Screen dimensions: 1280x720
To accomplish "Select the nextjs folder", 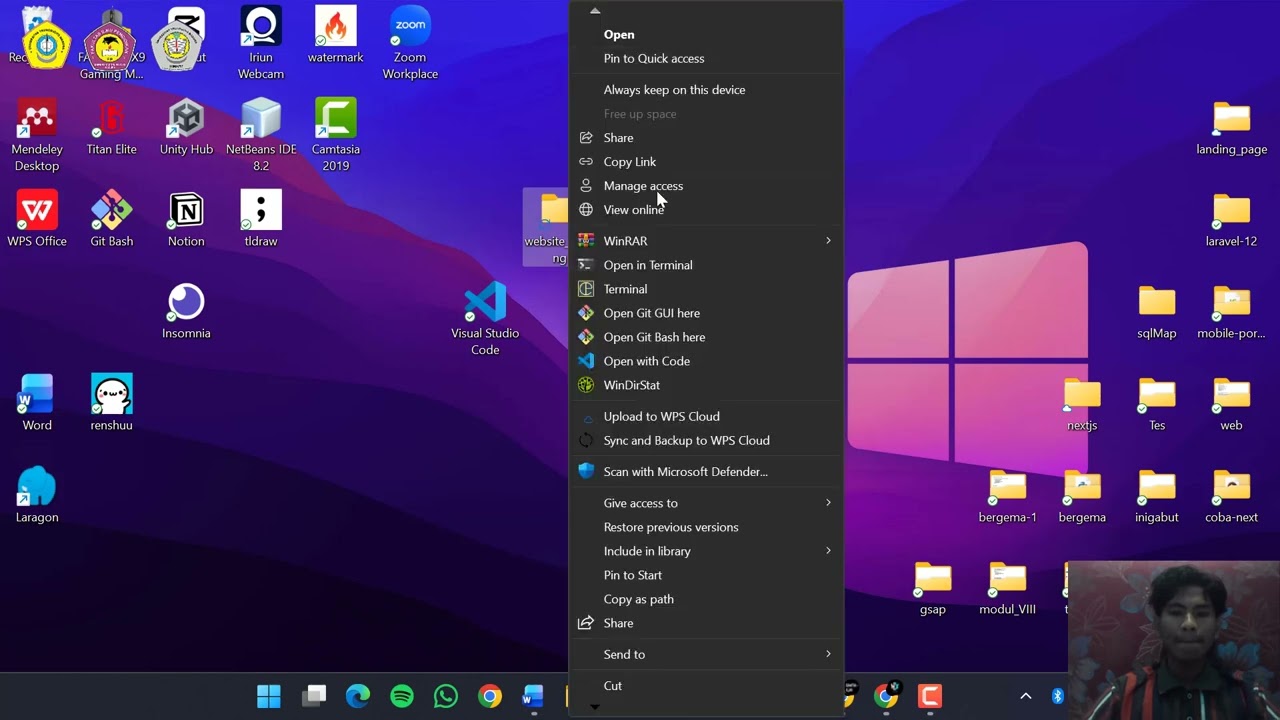I will [x=1082, y=403].
